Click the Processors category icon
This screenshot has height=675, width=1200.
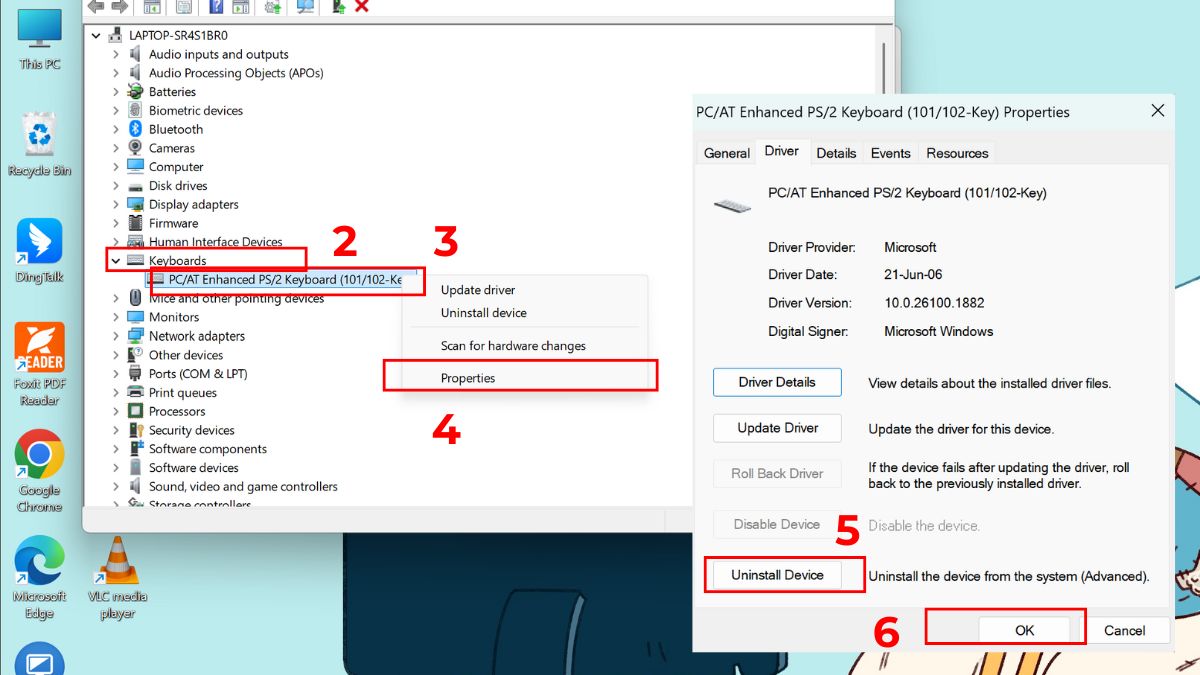pos(136,411)
